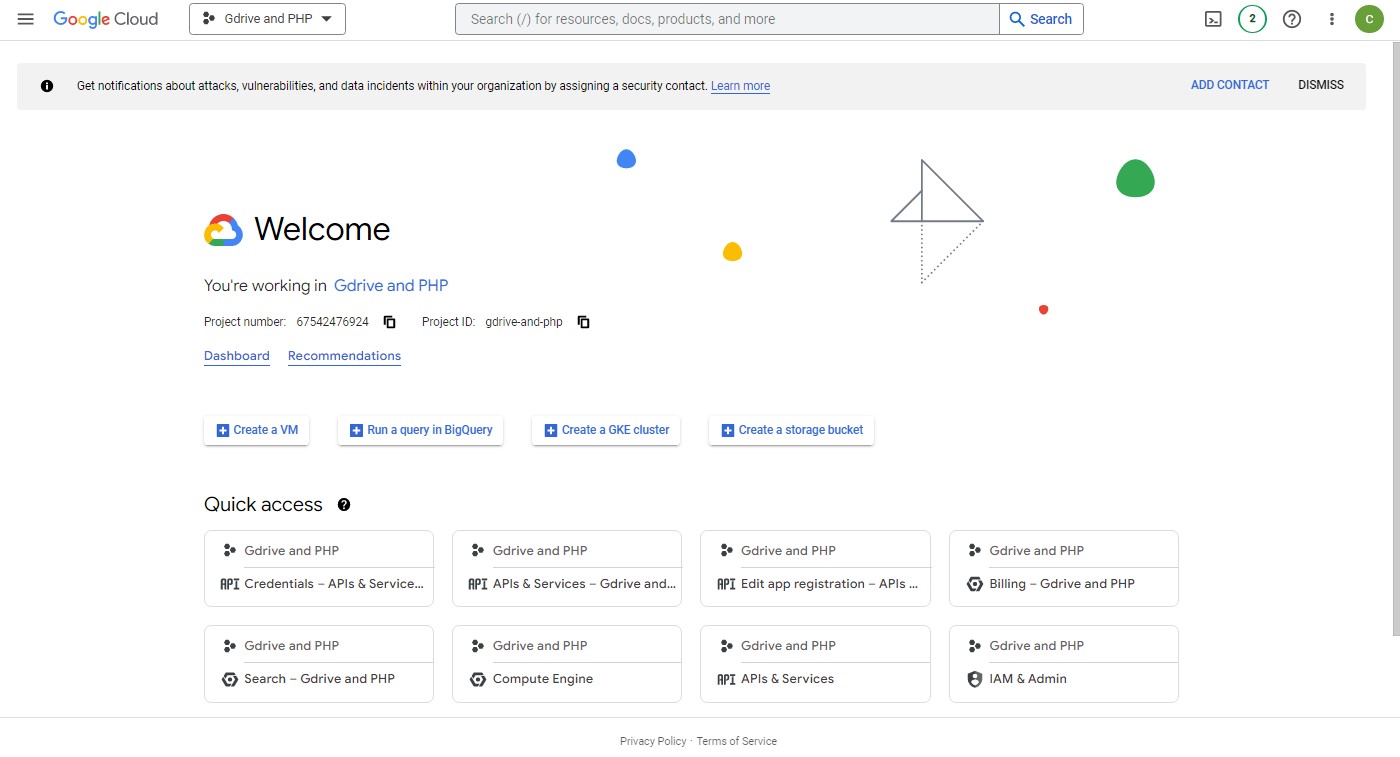1400x757 pixels.
Task: Click the 'Compute Engine' card text
Action: click(x=543, y=679)
